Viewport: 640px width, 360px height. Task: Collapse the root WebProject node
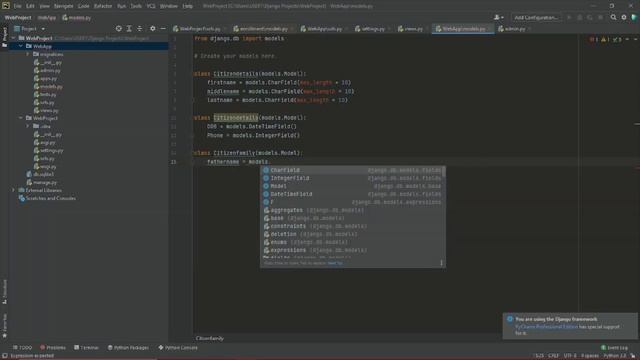[13, 38]
